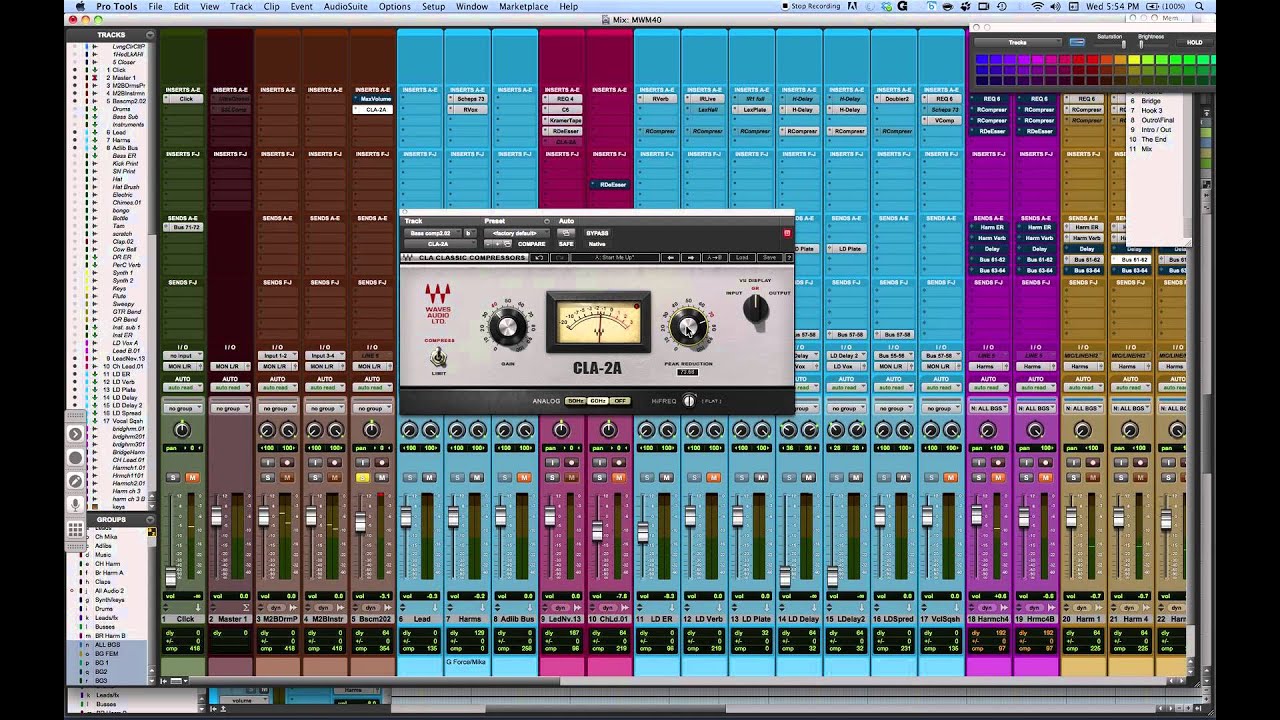
Task: Mute the Click track
Action: point(192,478)
